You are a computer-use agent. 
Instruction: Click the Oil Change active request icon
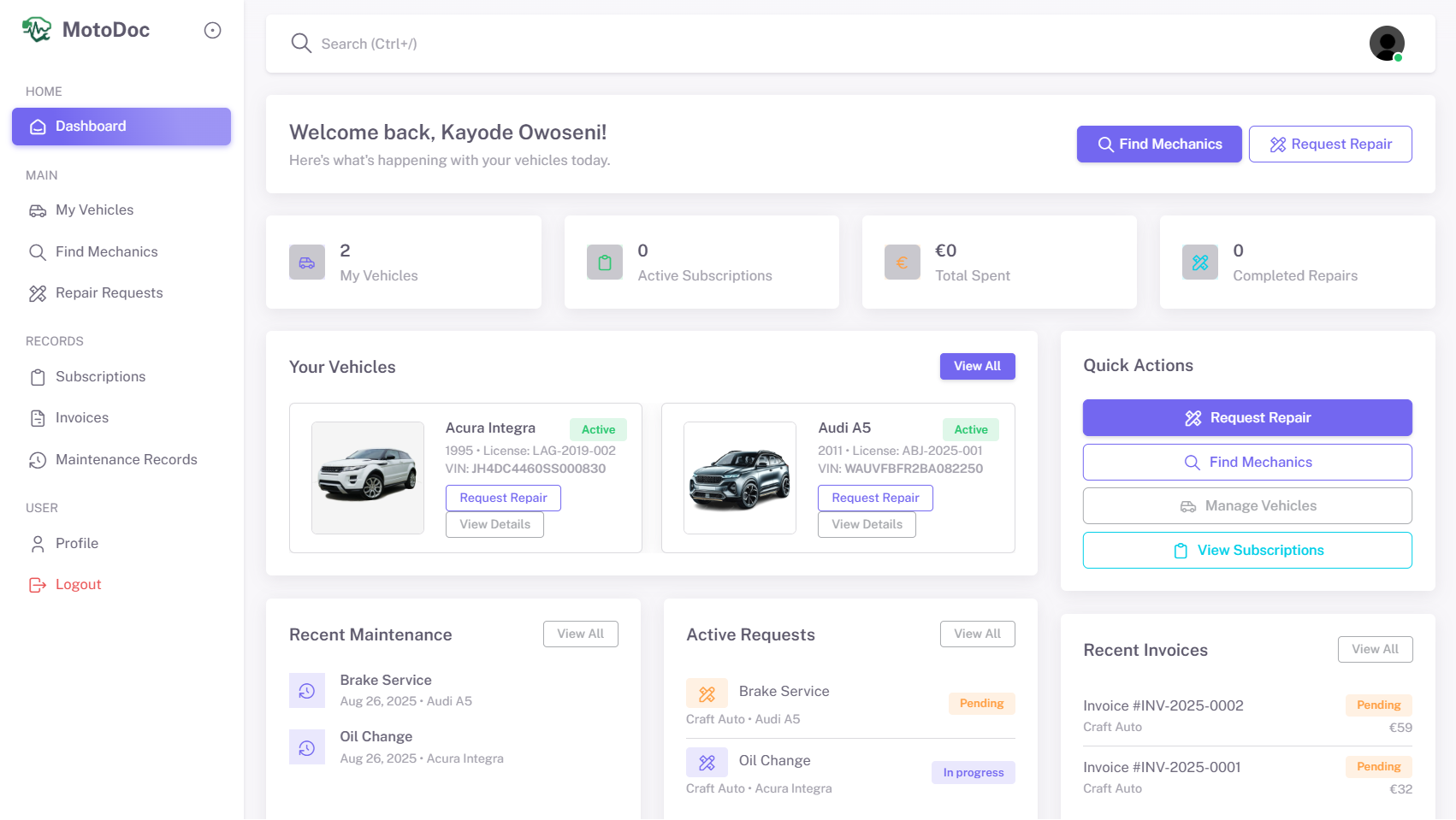[x=707, y=762]
